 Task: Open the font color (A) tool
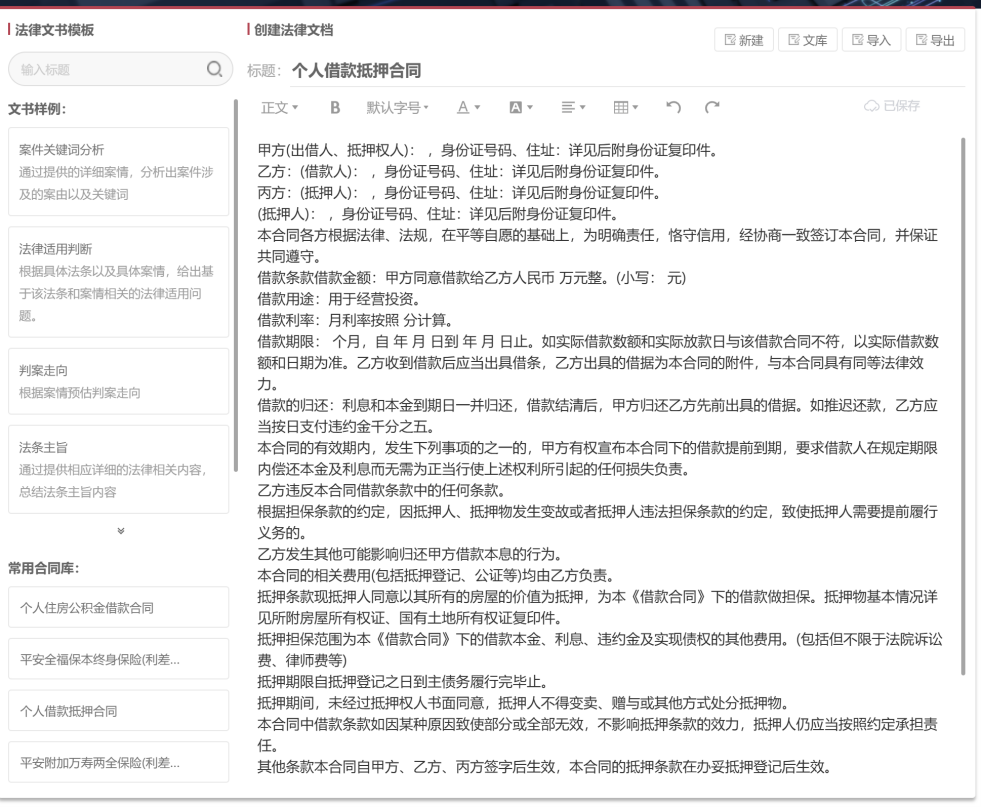click(x=462, y=104)
